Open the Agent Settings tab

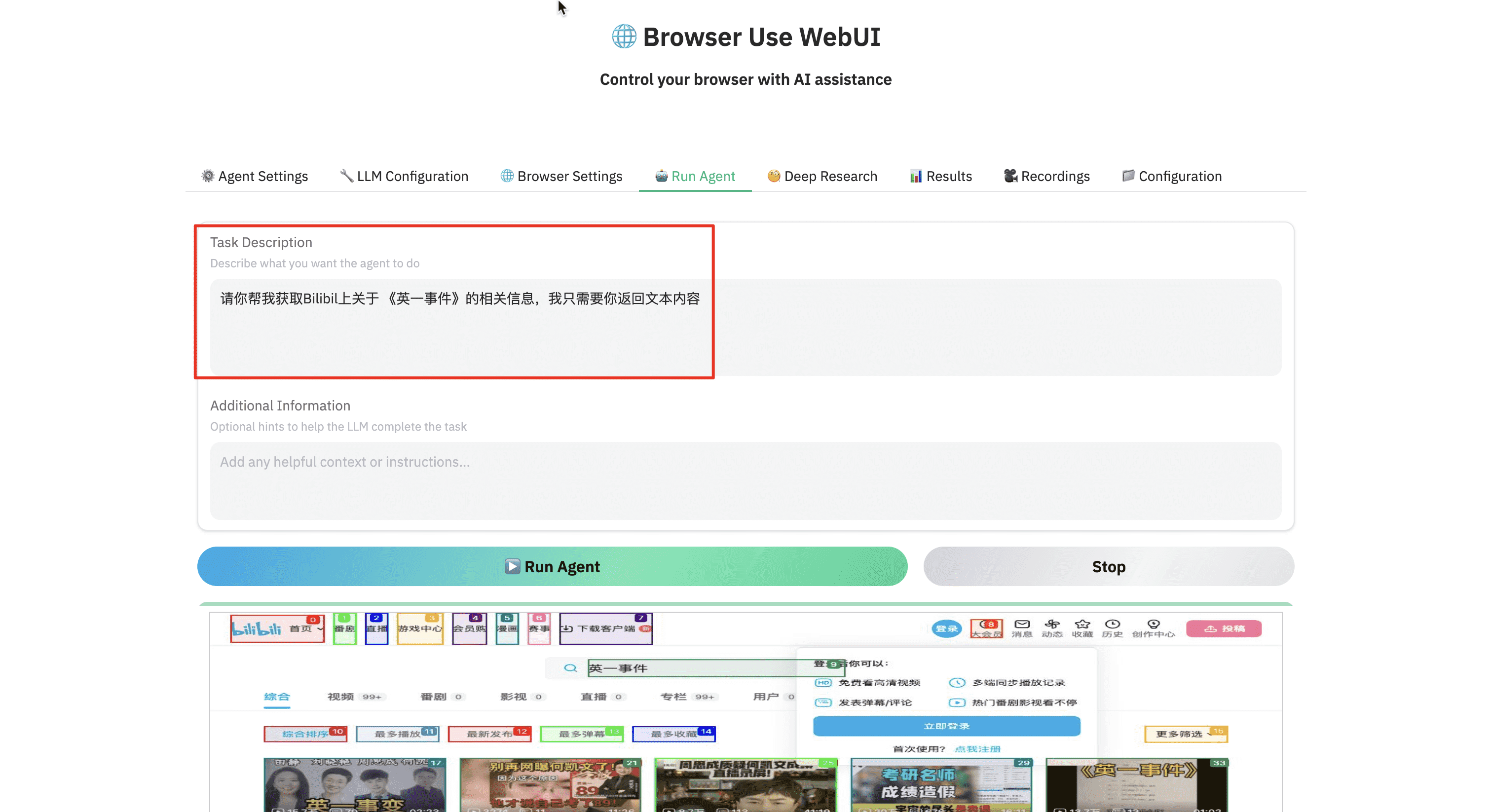254,176
